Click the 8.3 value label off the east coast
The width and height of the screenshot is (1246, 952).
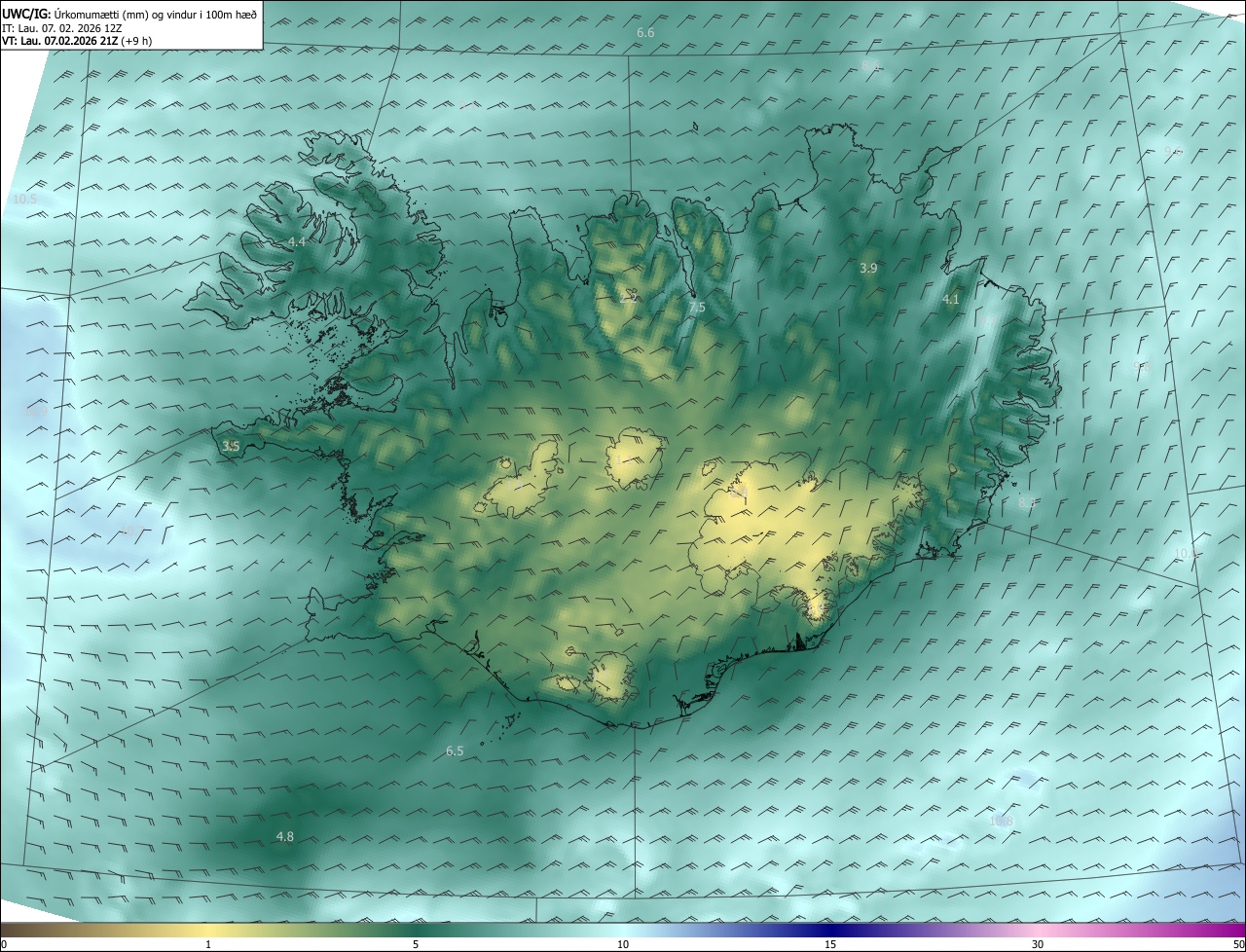pyautogui.click(x=1027, y=502)
